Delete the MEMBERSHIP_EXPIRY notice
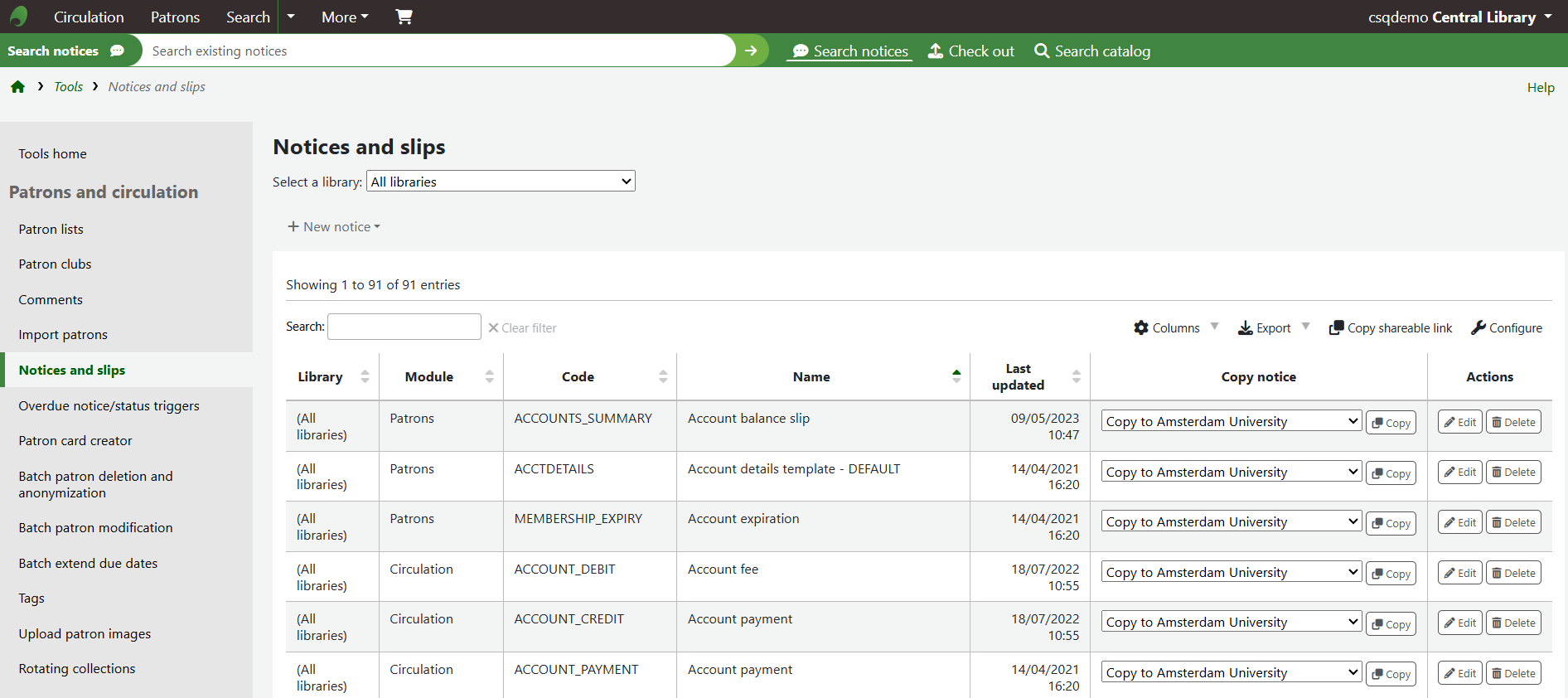 pyautogui.click(x=1513, y=523)
